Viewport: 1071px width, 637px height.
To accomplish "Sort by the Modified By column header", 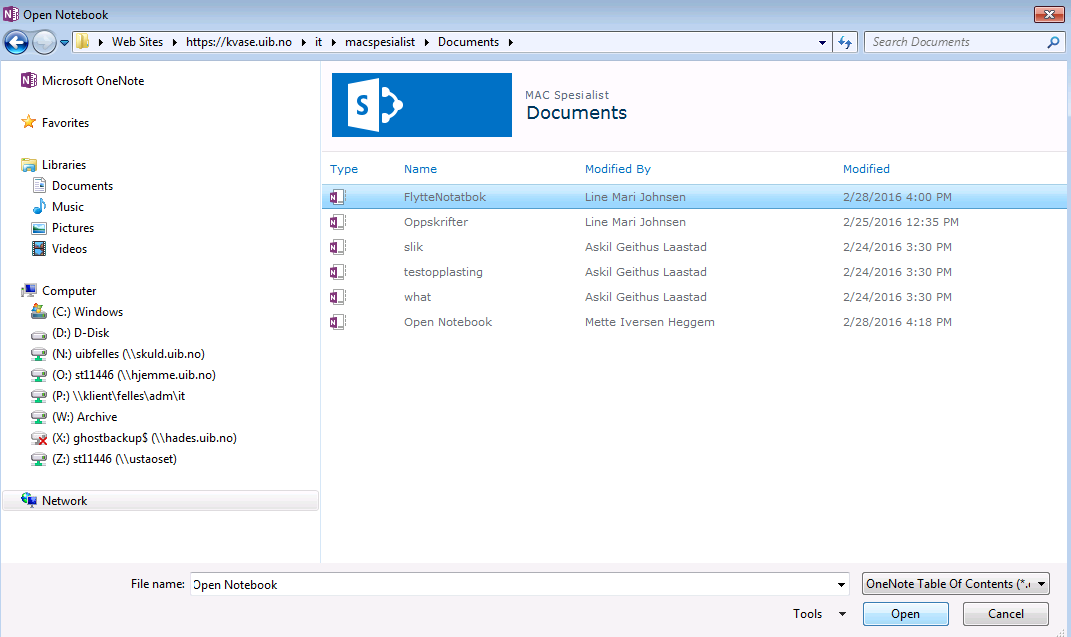I will pyautogui.click(x=617, y=169).
